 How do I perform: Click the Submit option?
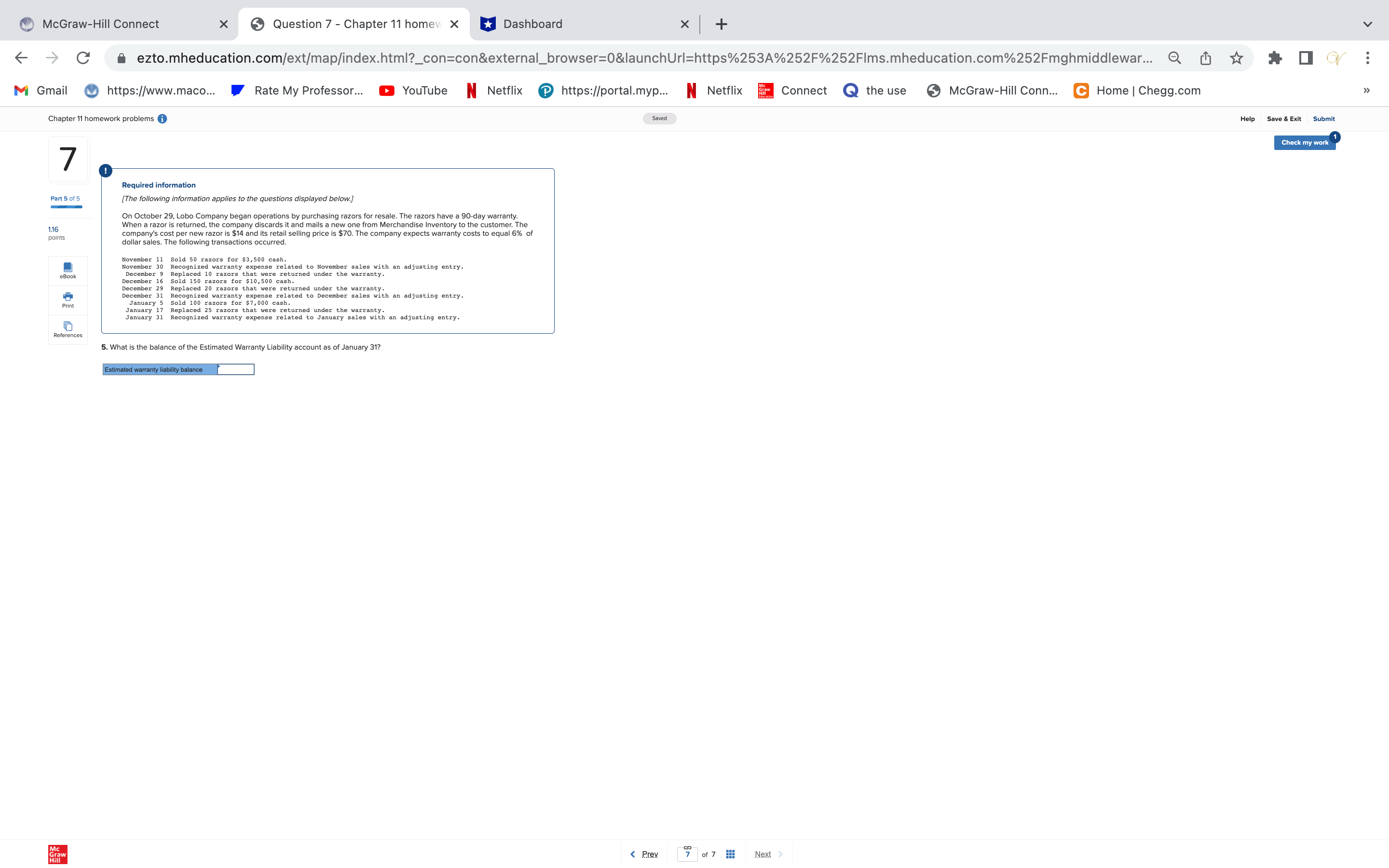point(1324,119)
